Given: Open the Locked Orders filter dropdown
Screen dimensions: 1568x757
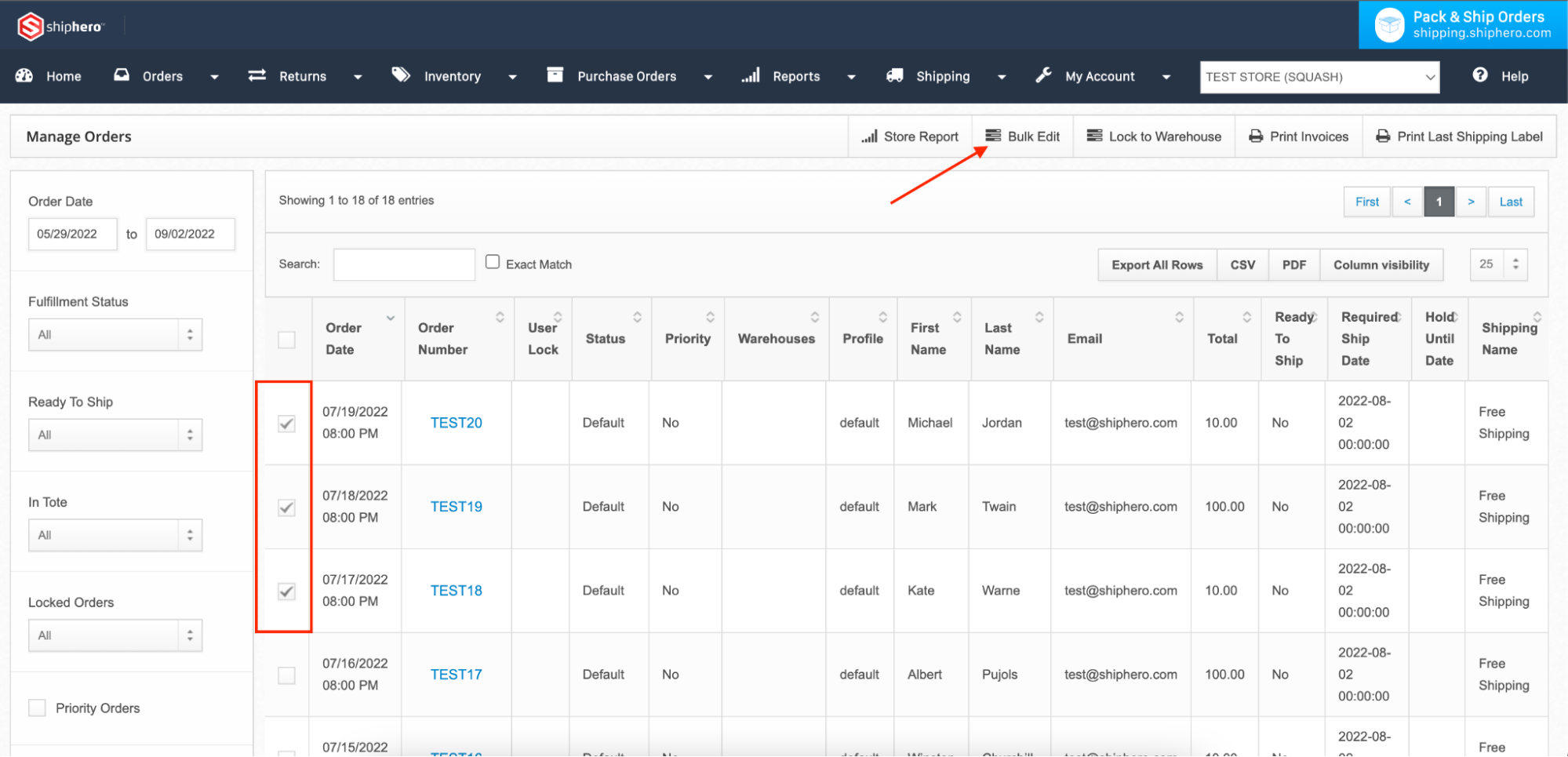Looking at the screenshot, I should click(115, 635).
